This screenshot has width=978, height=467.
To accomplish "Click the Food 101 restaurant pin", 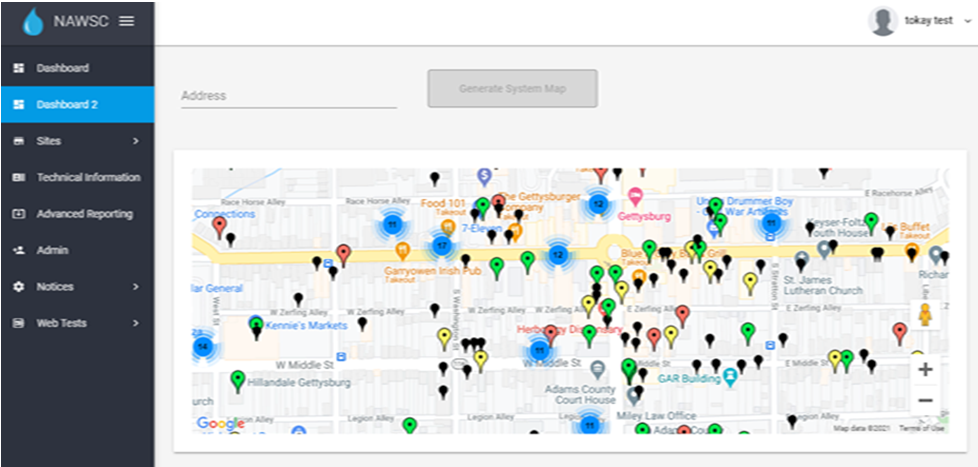I will 447,228.
